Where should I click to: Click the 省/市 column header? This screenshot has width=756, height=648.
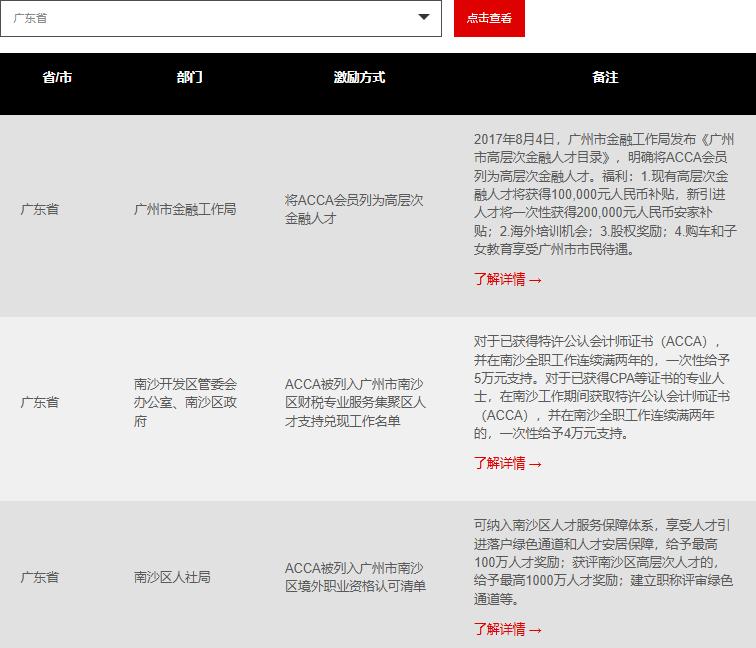point(57,77)
